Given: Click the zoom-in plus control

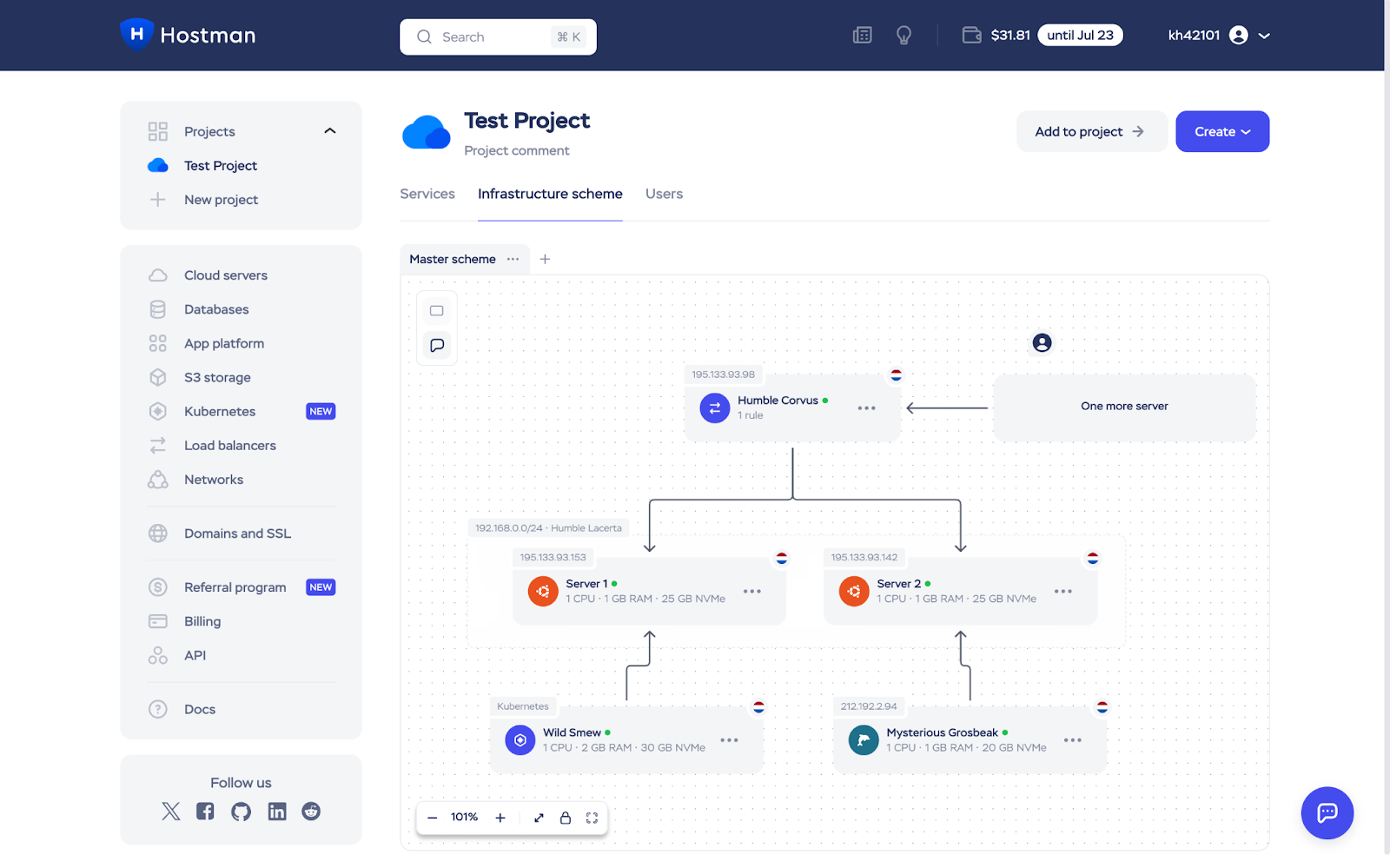Looking at the screenshot, I should point(500,818).
